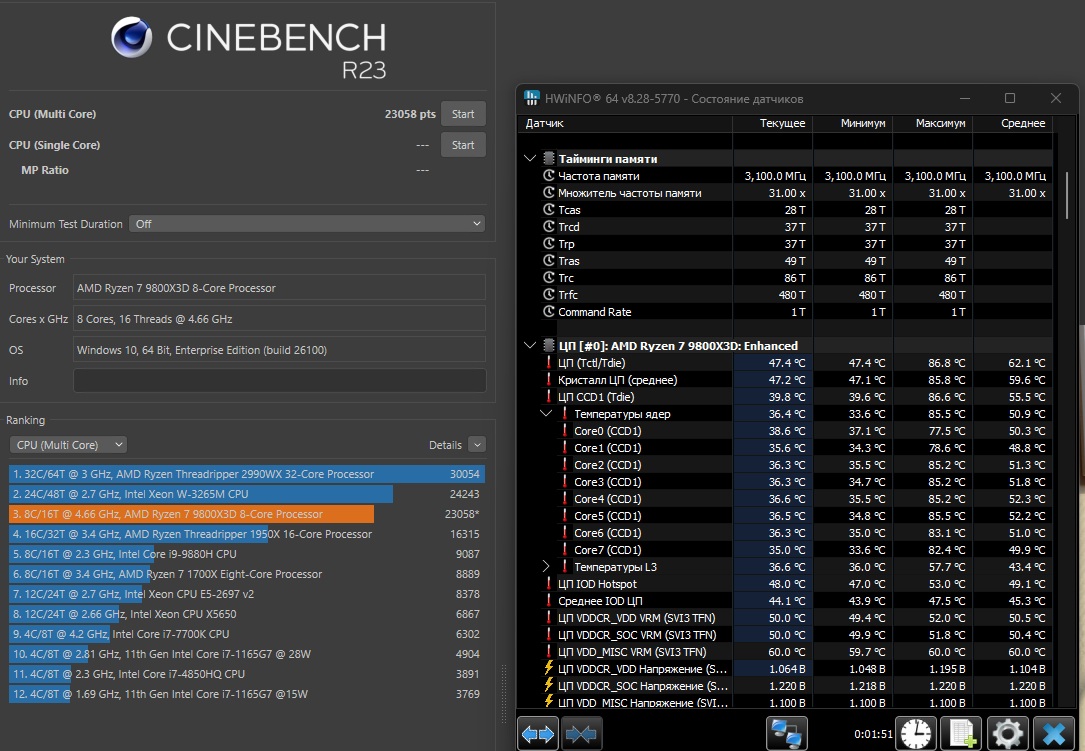Image resolution: width=1085 pixels, height=751 pixels.
Task: Start logging with the sheet-plus icon
Action: pyautogui.click(x=962, y=734)
